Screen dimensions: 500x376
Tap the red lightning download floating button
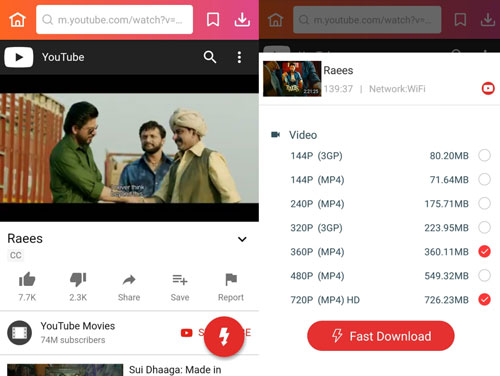pos(224,336)
